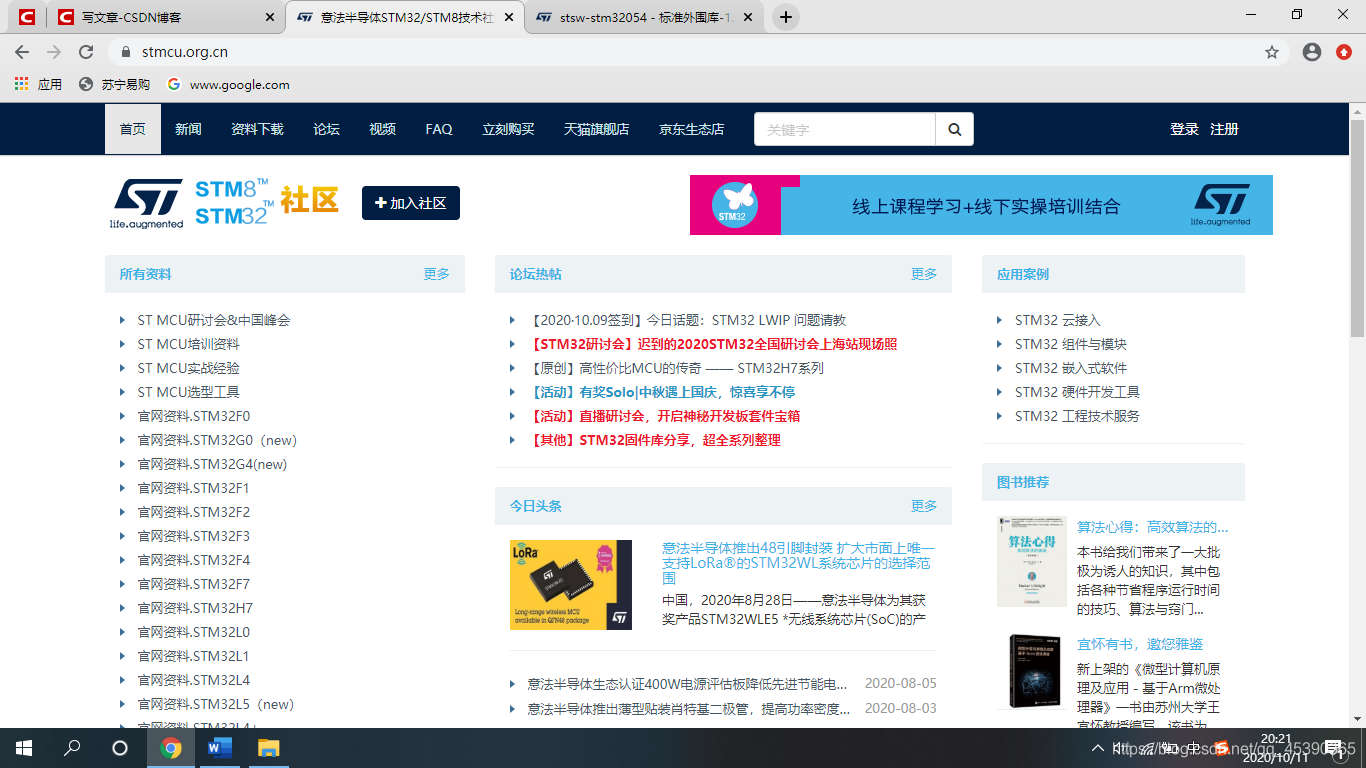Click the 加入社区 button

pos(411,203)
